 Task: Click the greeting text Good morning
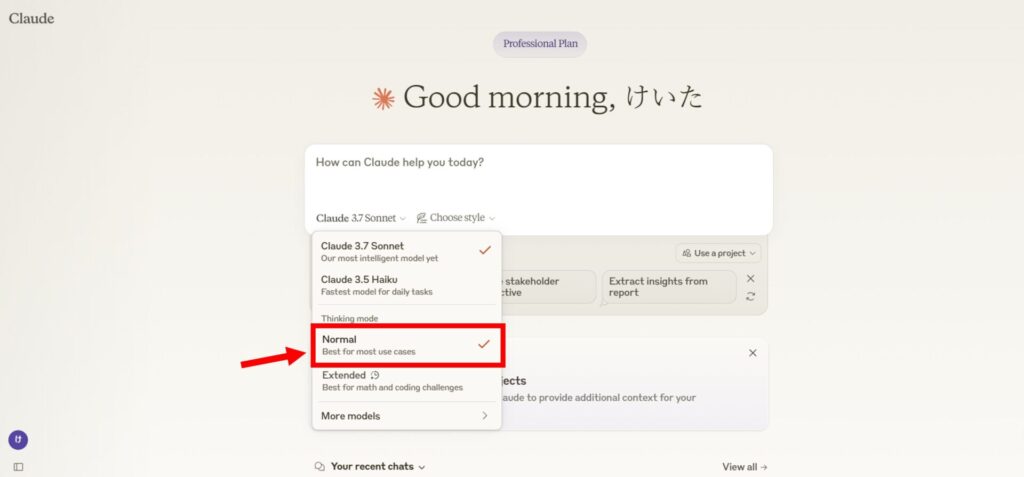pos(509,98)
